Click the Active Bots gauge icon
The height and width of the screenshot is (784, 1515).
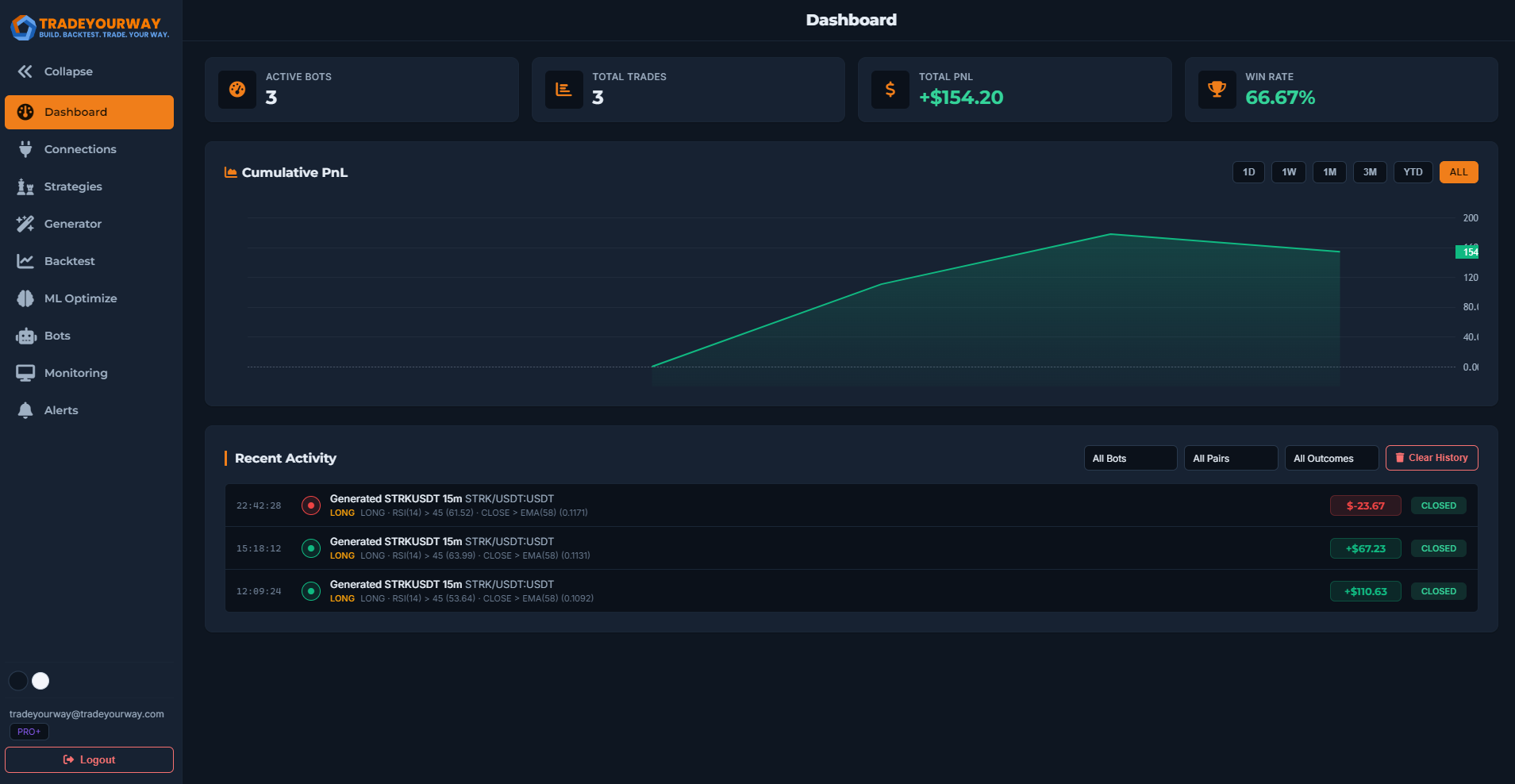tap(237, 90)
